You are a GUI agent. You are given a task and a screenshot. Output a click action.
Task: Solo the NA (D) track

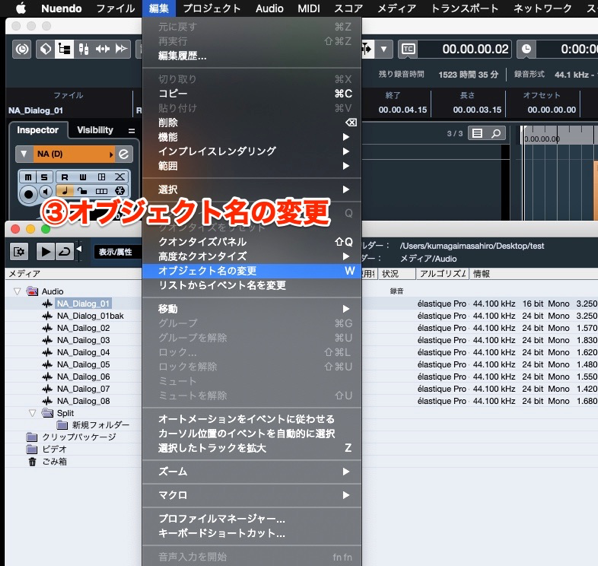[44, 177]
